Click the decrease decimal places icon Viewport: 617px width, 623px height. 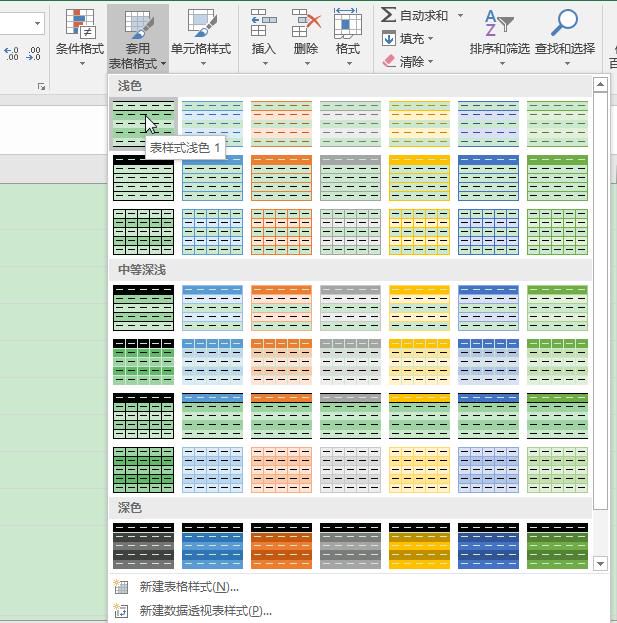point(33,53)
